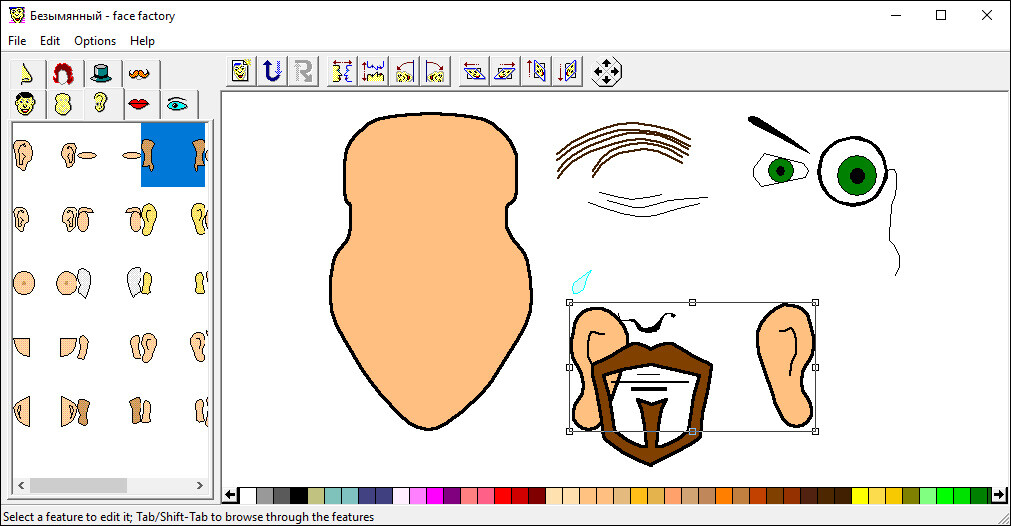Click the skew upward toolbar icon
The height and width of the screenshot is (526, 1011).
(x=536, y=71)
